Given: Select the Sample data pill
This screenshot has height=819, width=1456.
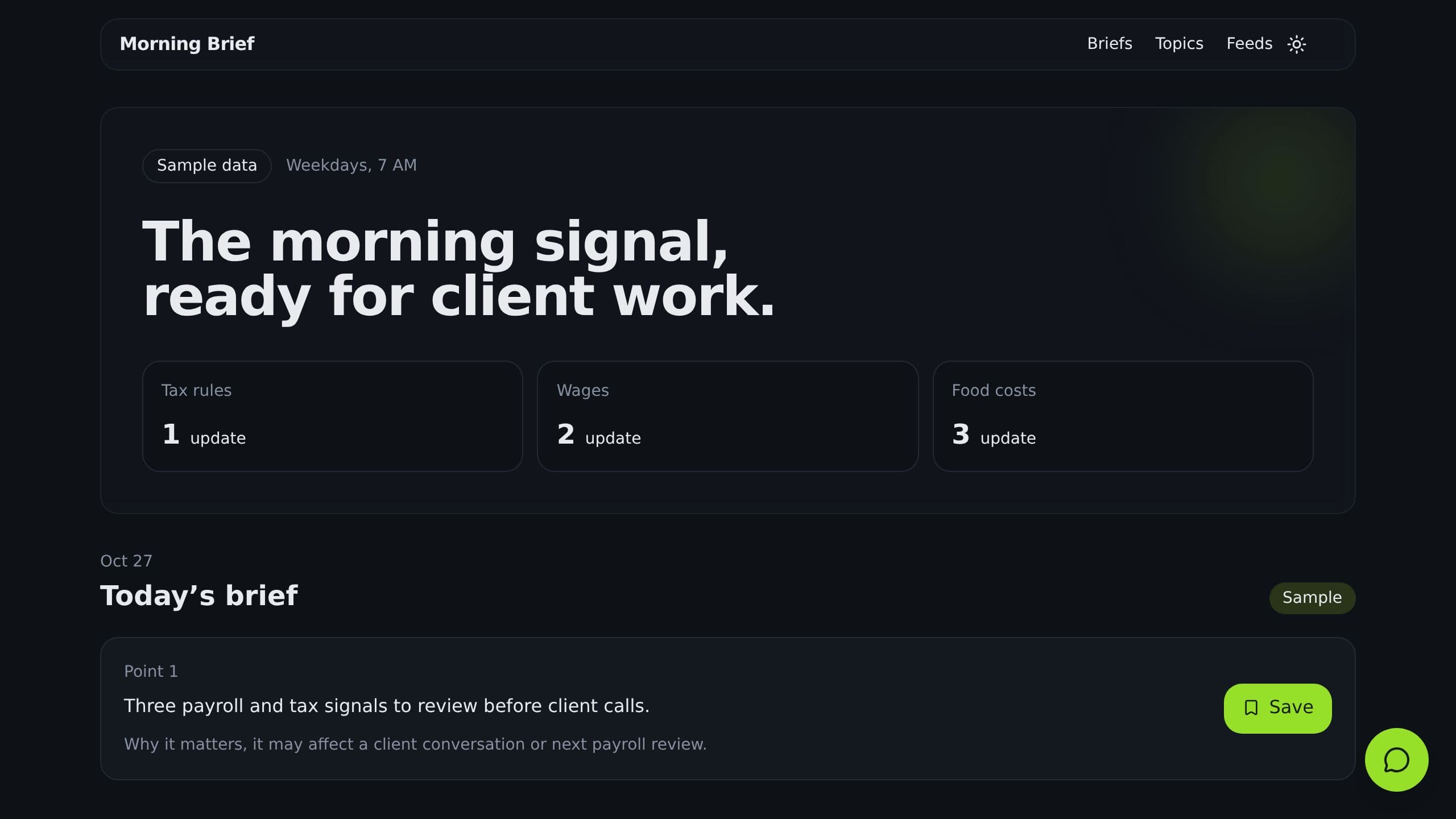Looking at the screenshot, I should [x=206, y=166].
